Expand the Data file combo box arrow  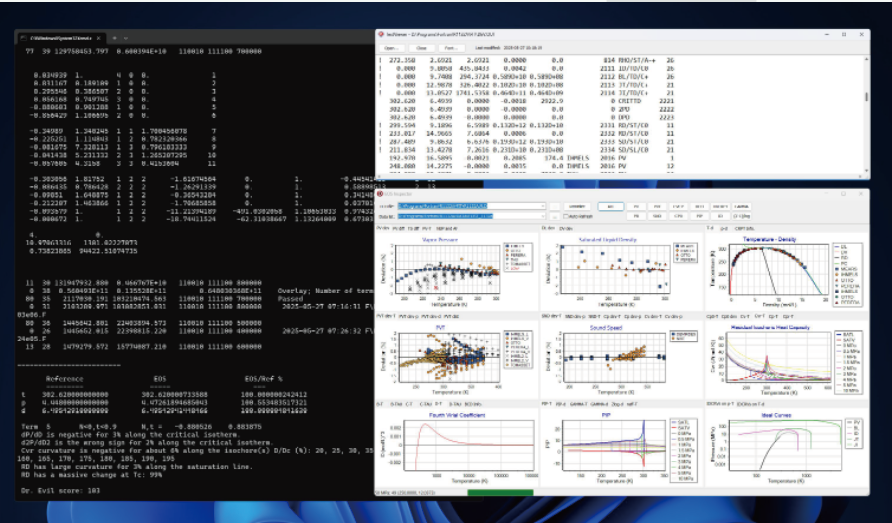543,216
